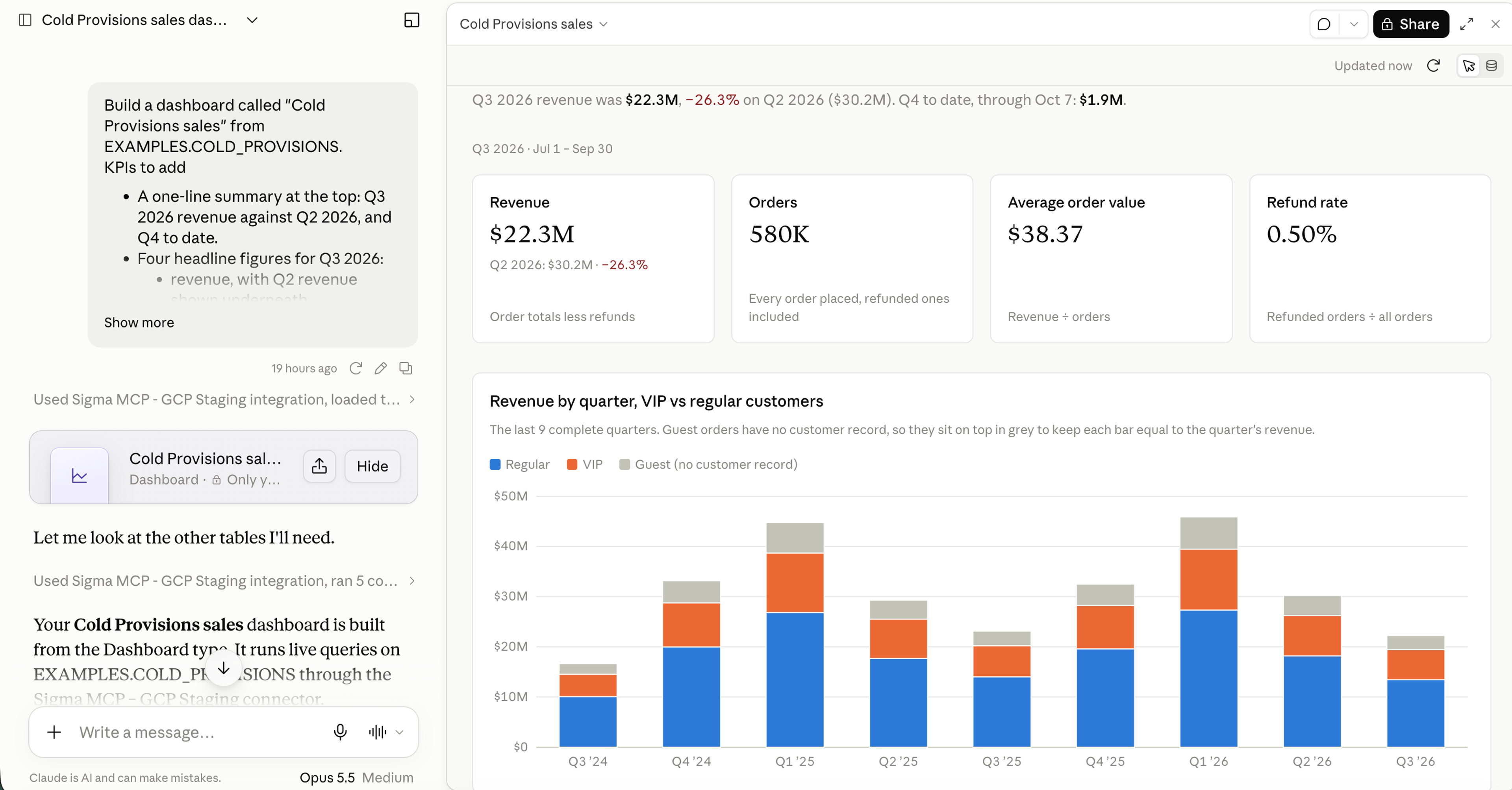1512x790 pixels.
Task: Click the Share button
Action: tap(1410, 24)
